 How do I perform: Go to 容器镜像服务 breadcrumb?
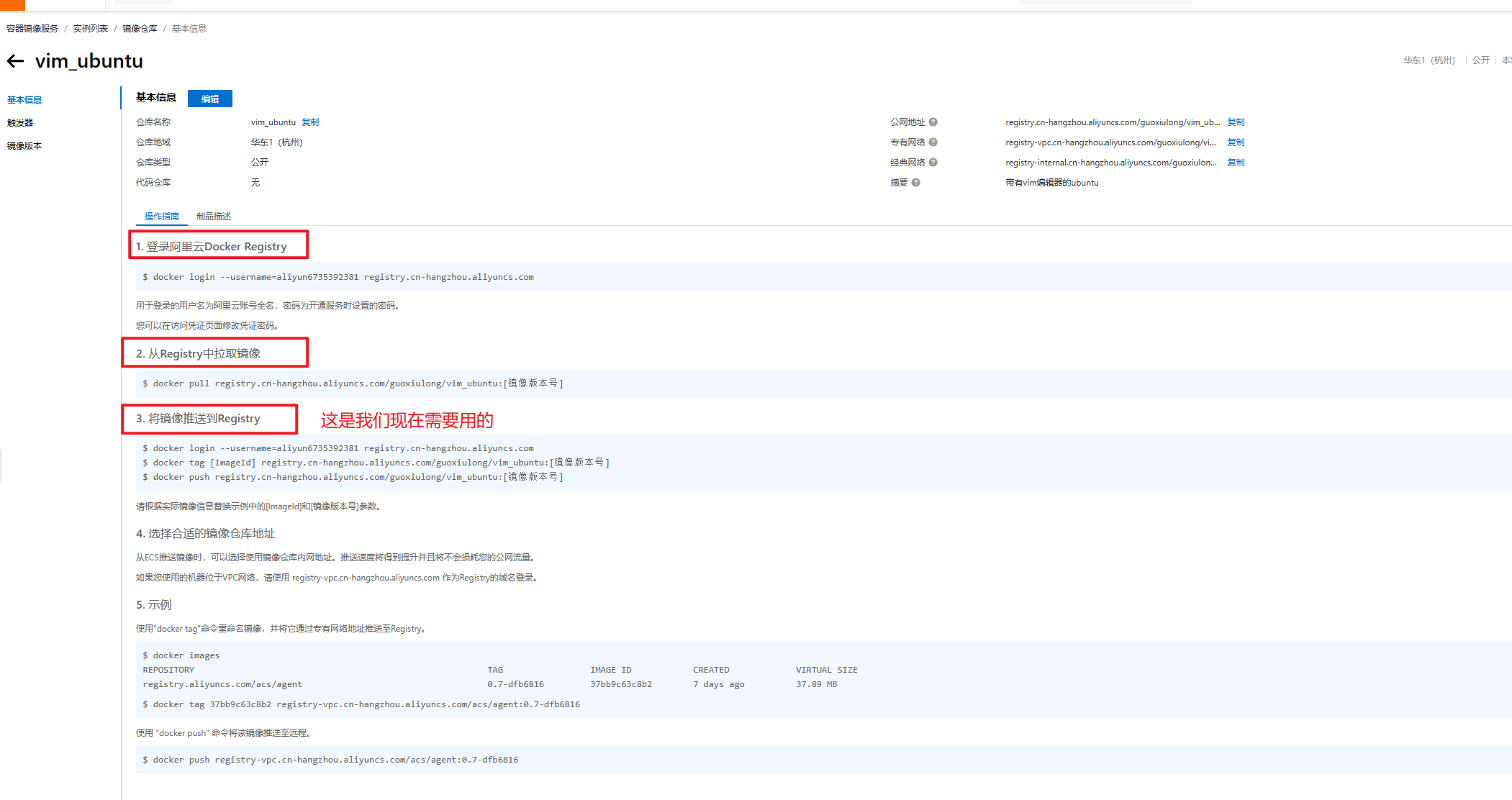point(32,29)
